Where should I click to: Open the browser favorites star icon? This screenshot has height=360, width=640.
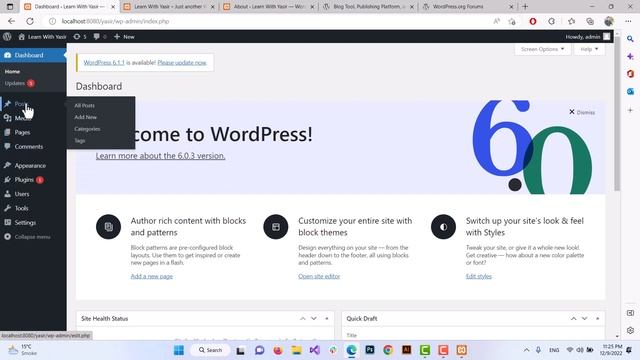[x=571, y=21]
